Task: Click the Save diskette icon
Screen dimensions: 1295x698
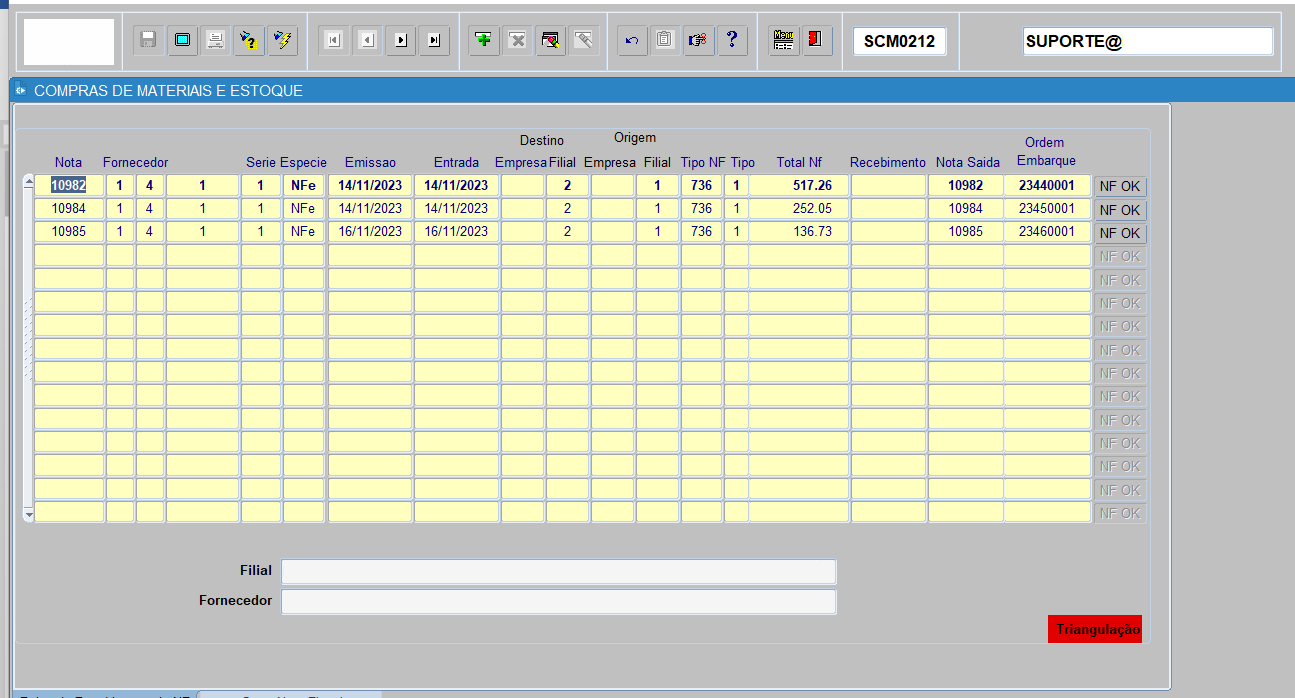Action: click(148, 40)
